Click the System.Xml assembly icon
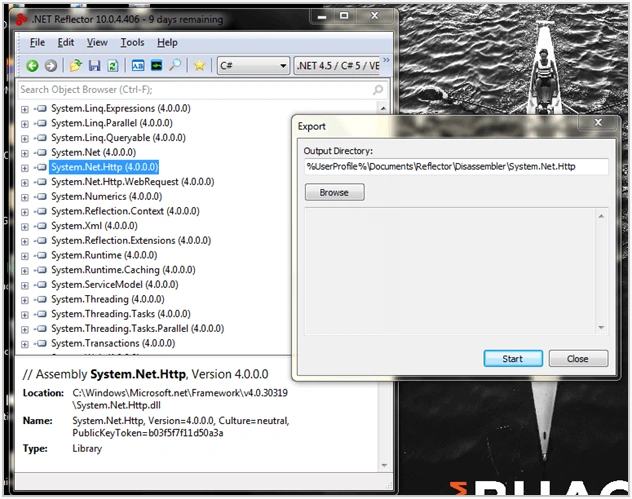The image size is (632, 499). (x=41, y=226)
